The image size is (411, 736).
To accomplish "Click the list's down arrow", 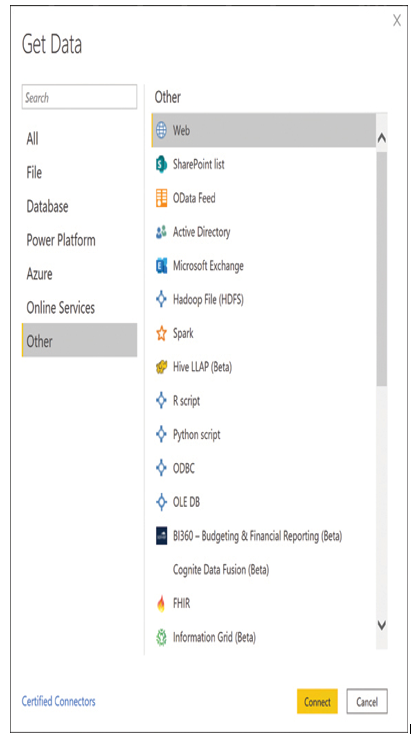I will tap(381, 625).
